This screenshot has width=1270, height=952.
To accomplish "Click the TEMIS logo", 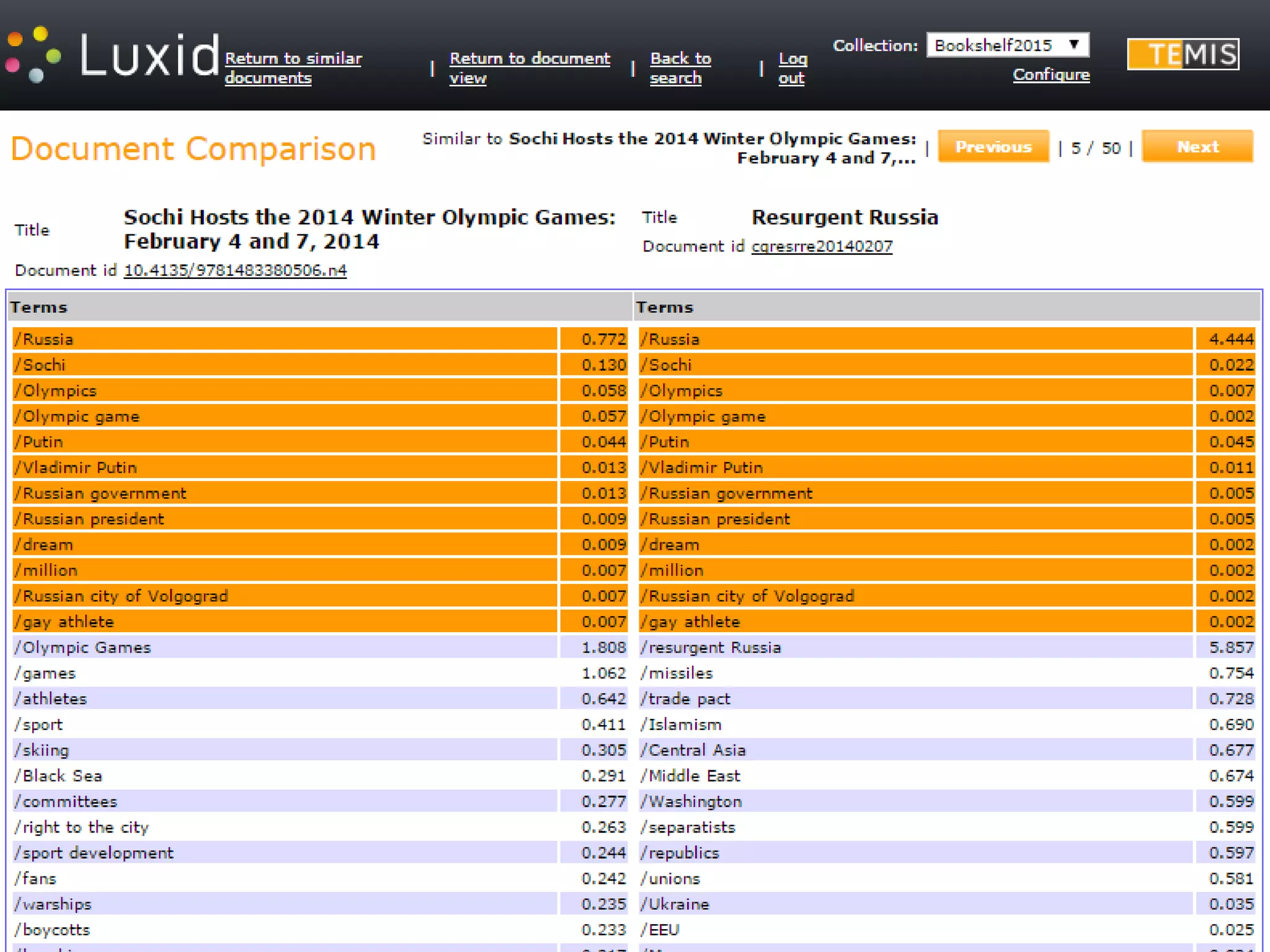I will [x=1183, y=55].
